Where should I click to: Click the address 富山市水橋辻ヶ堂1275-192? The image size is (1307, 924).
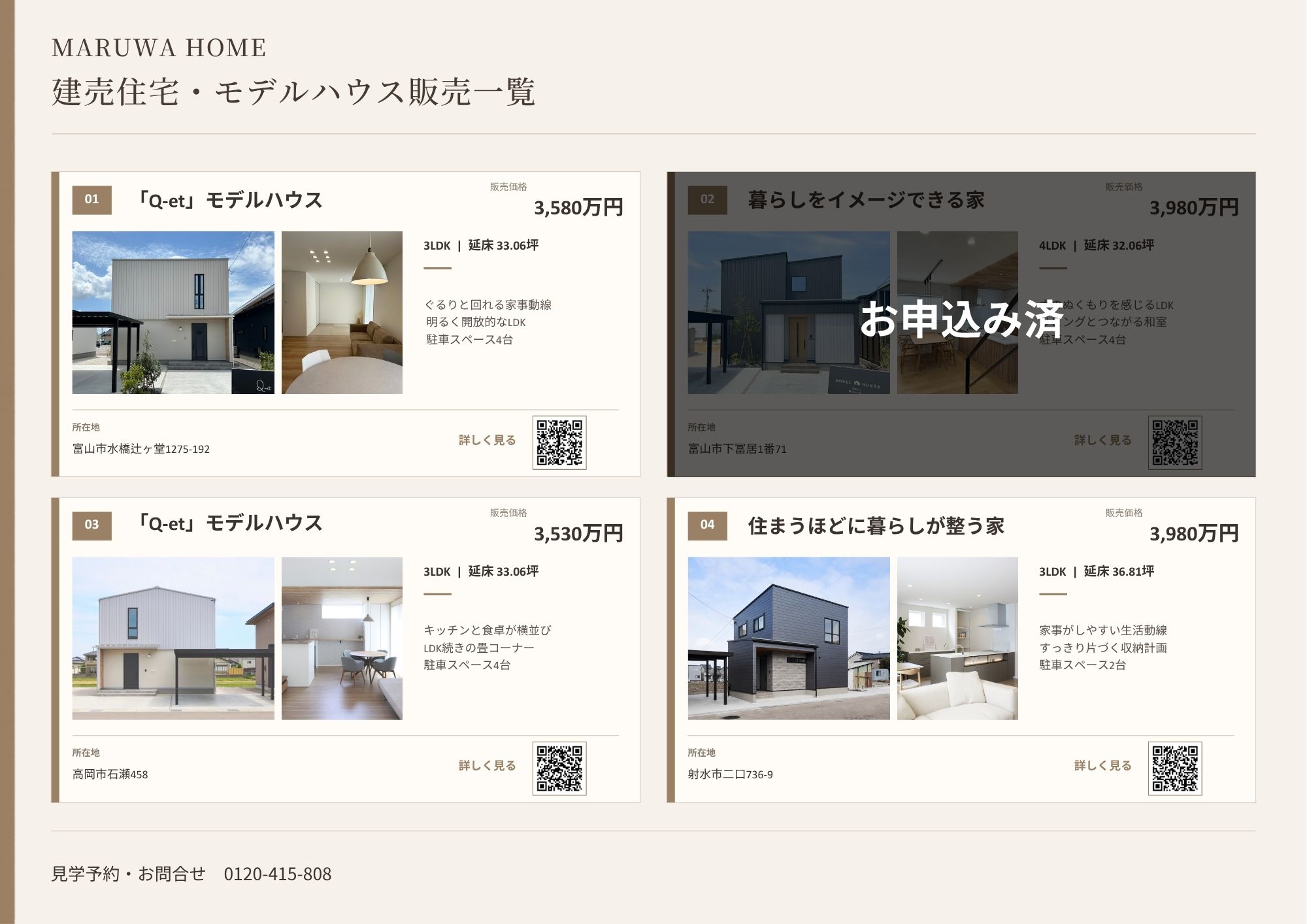(141, 449)
